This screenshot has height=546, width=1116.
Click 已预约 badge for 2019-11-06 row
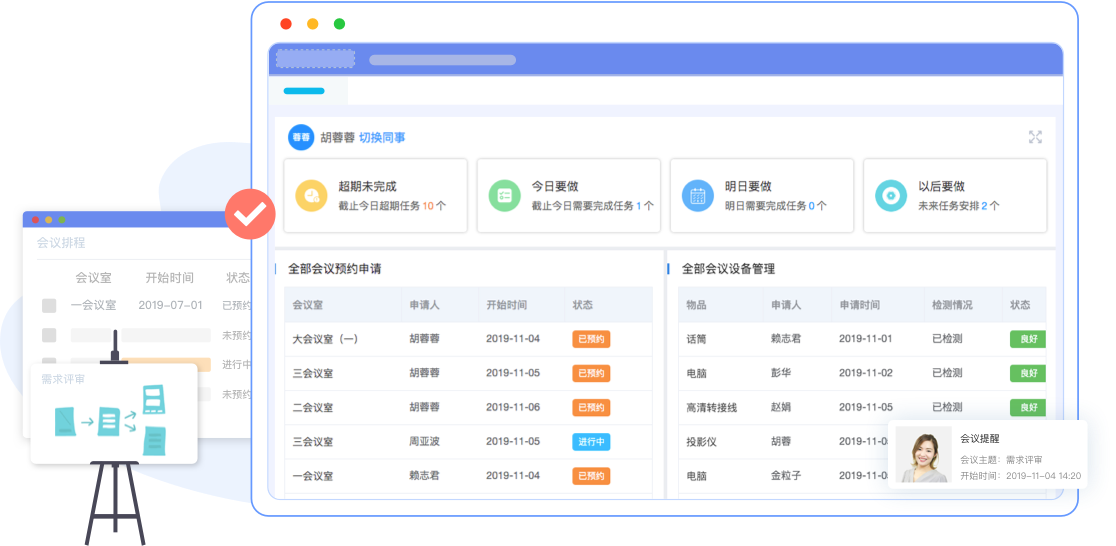coord(591,408)
